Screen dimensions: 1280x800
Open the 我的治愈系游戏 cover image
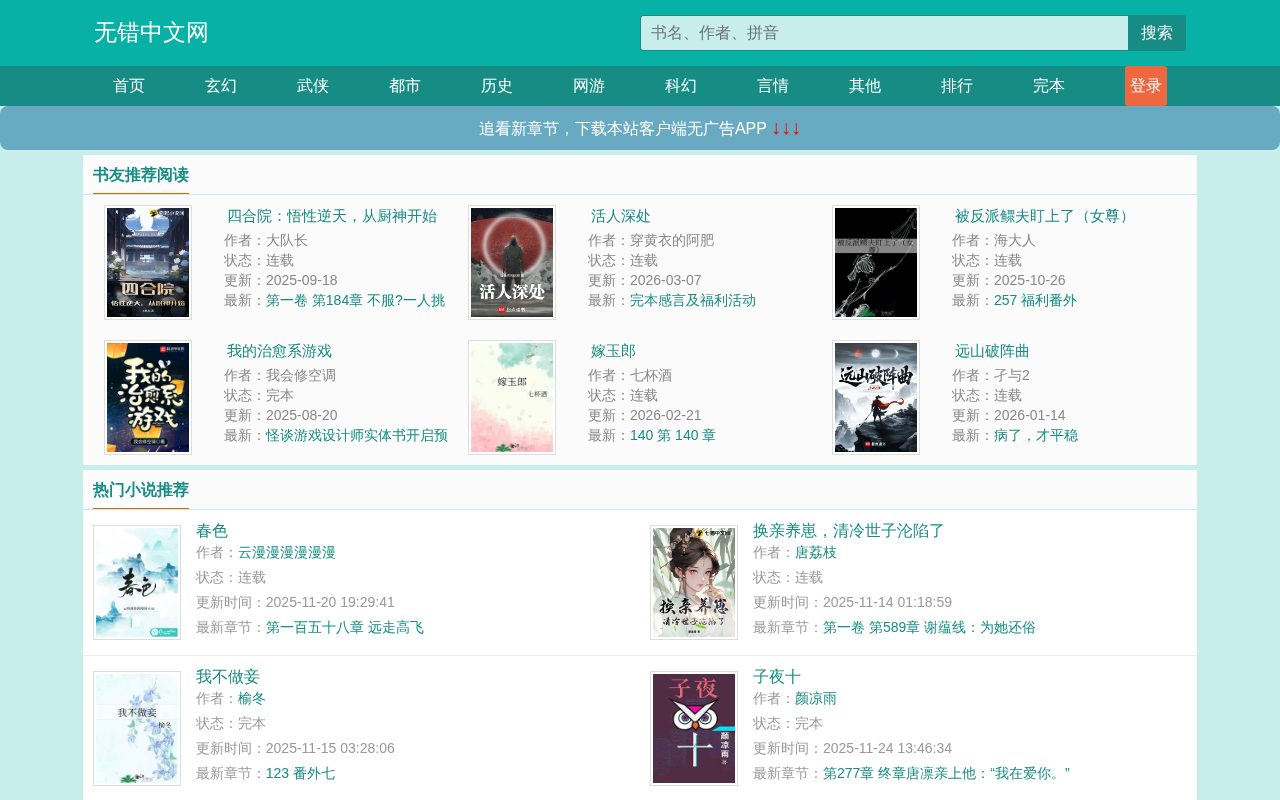[148, 397]
